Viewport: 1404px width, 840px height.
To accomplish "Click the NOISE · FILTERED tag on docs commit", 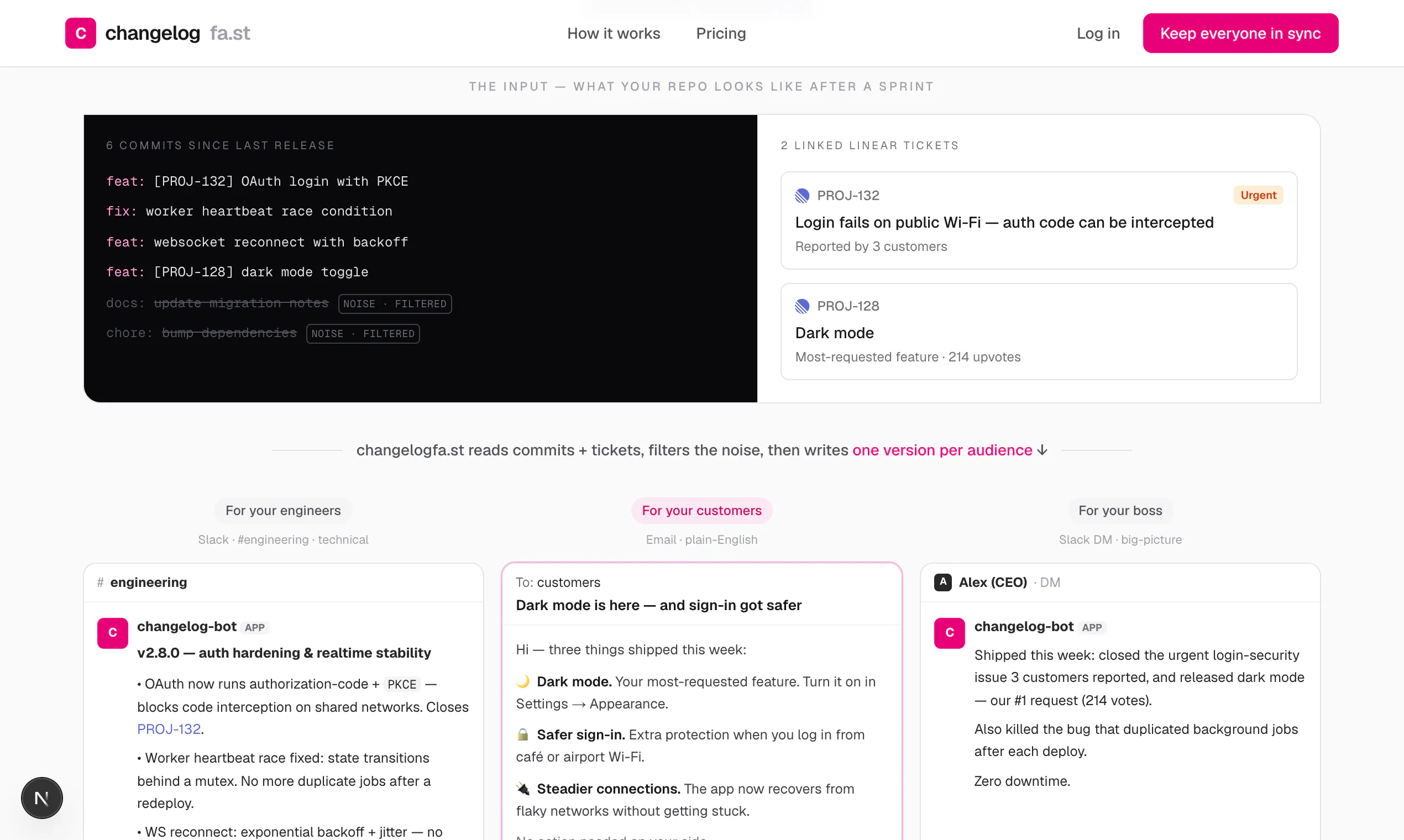I will pos(395,304).
